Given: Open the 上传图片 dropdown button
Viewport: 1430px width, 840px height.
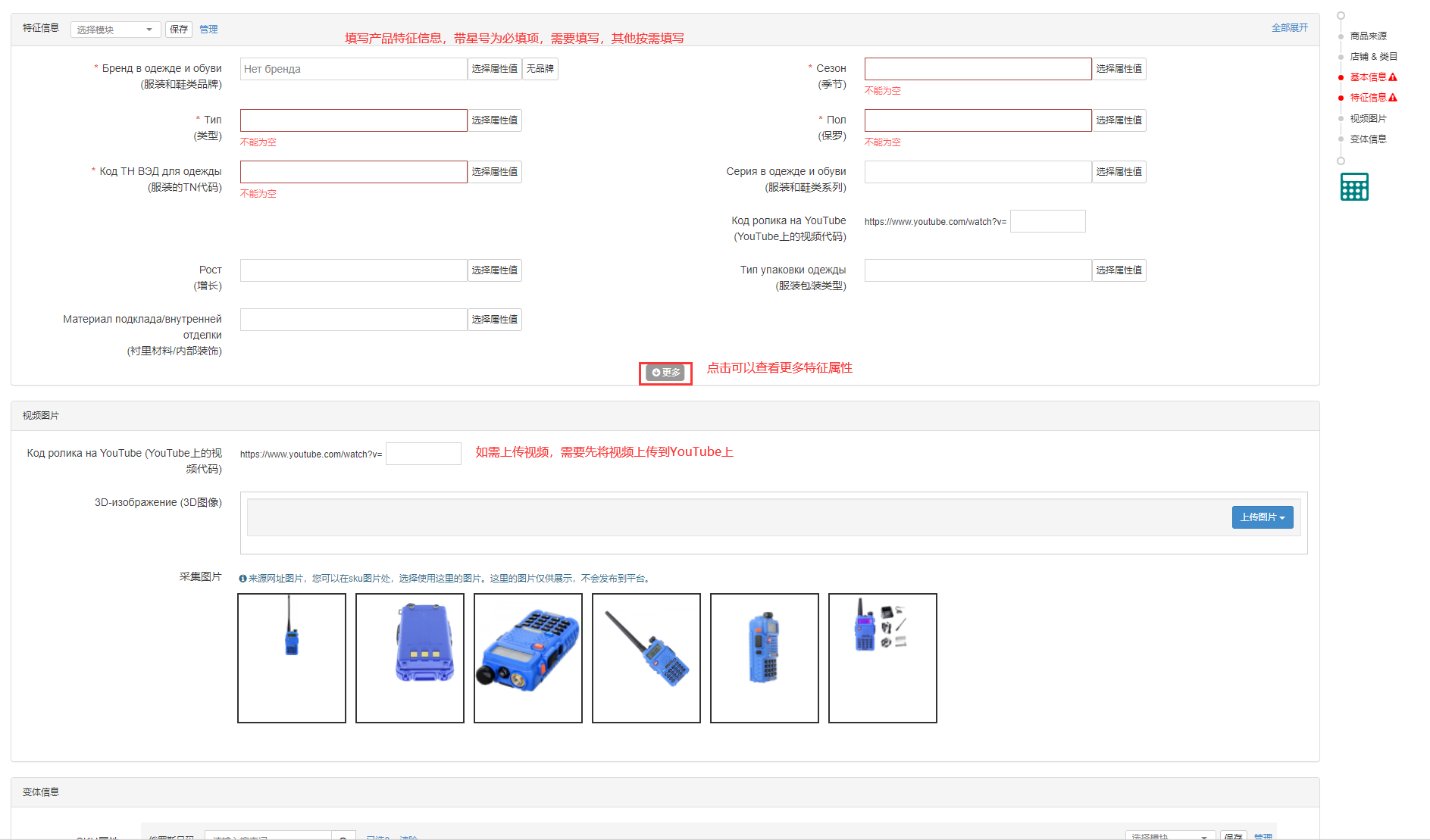Looking at the screenshot, I should [x=1263, y=517].
